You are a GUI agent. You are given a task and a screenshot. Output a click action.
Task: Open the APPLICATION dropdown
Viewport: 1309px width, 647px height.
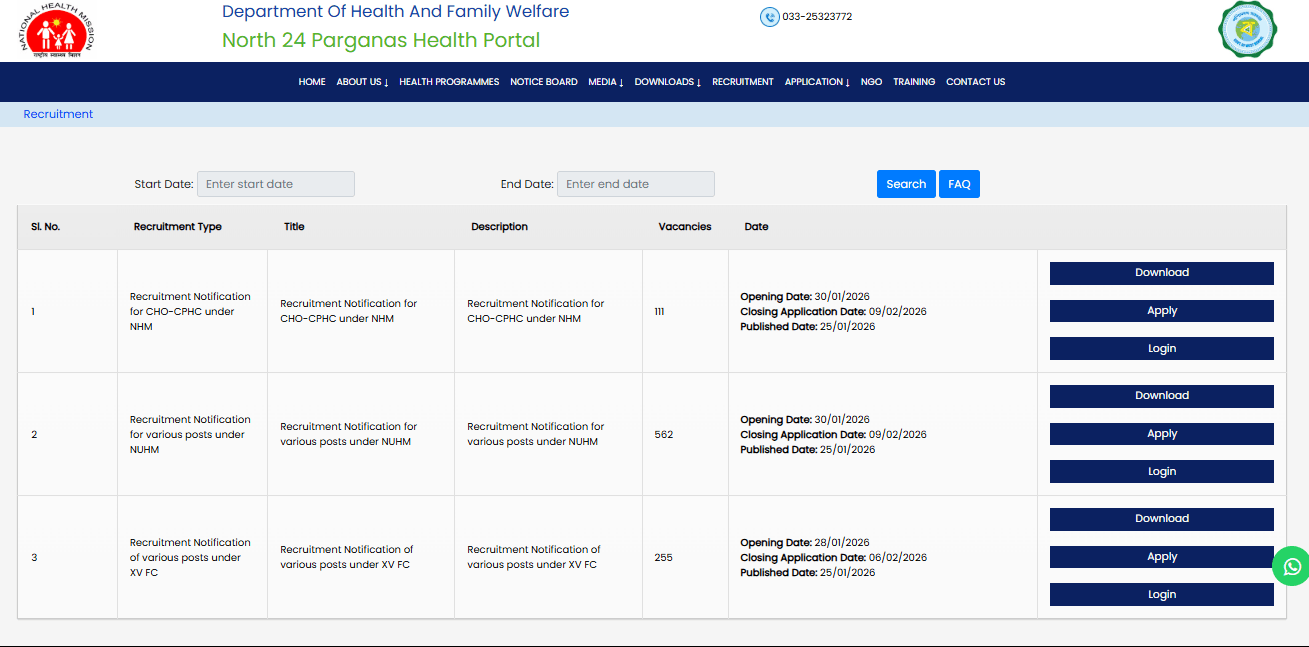point(817,82)
